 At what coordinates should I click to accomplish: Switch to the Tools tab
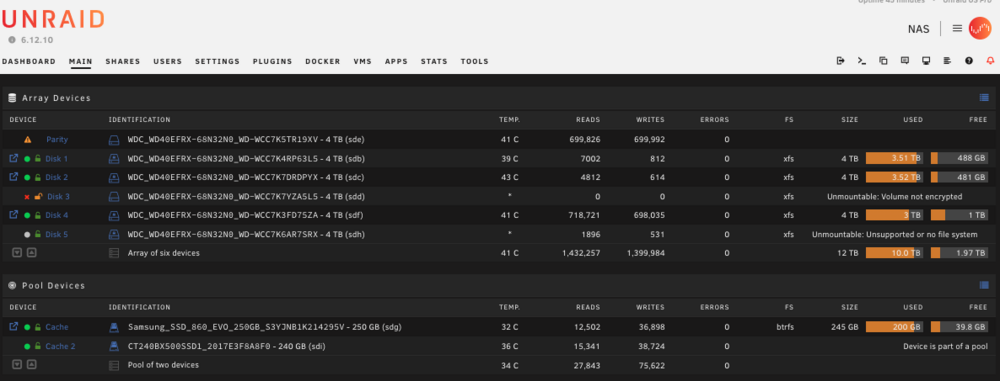pos(474,61)
